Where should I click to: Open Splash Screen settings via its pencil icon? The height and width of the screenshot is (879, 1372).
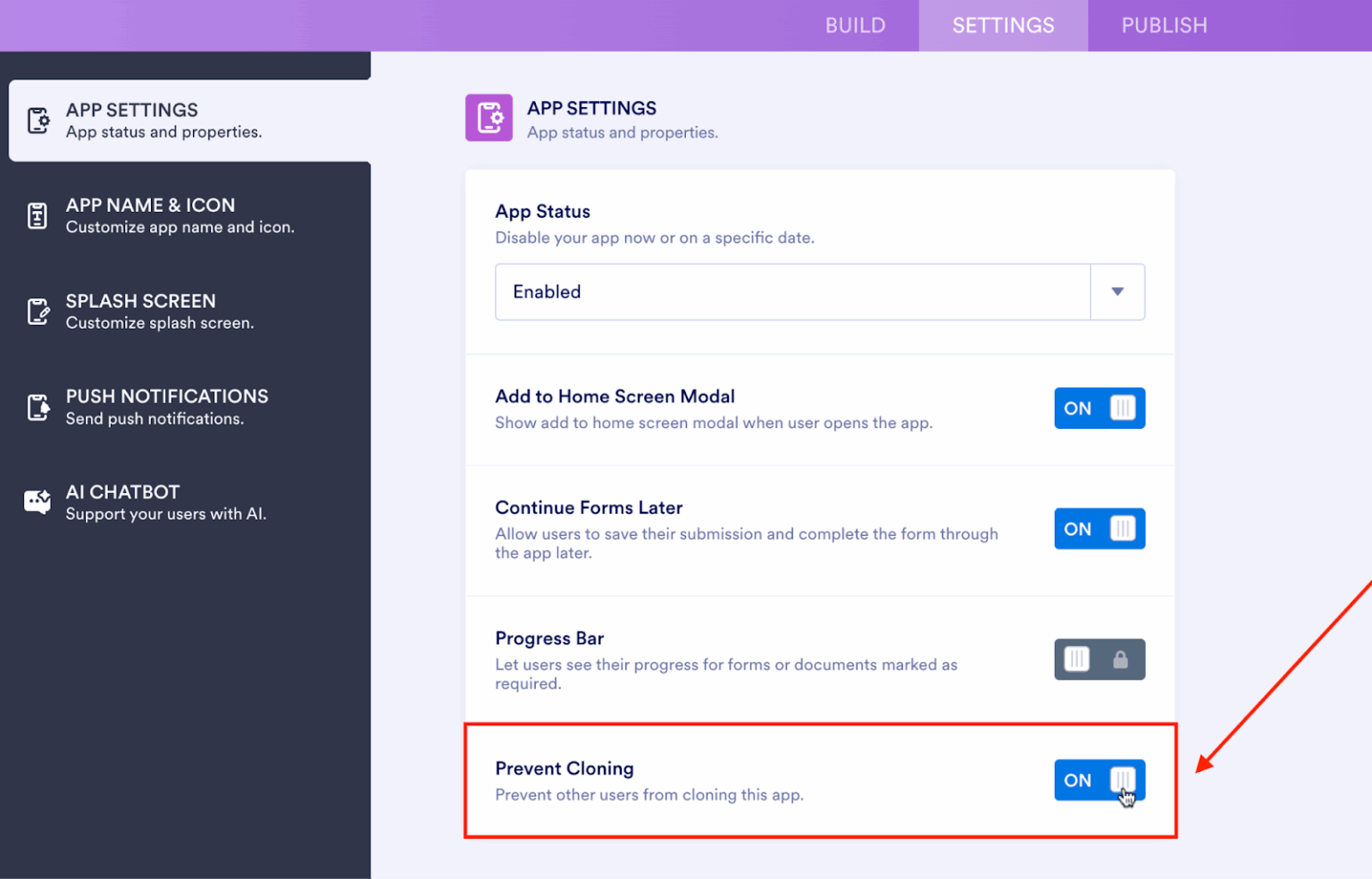click(x=38, y=312)
